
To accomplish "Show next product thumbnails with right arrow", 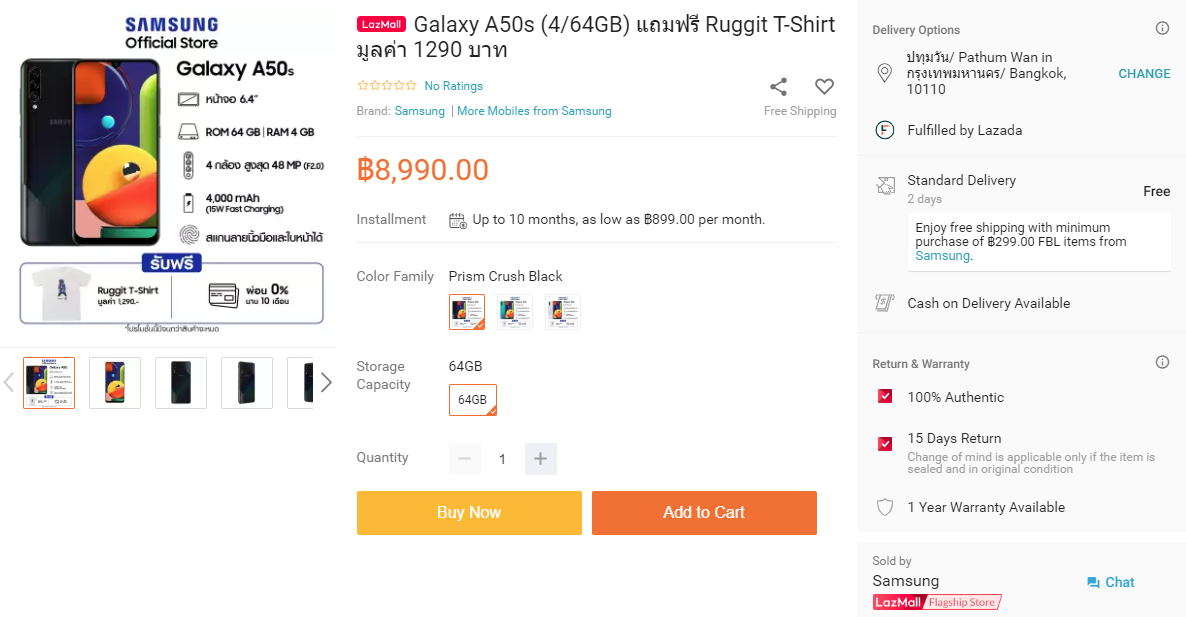I will pyautogui.click(x=326, y=382).
